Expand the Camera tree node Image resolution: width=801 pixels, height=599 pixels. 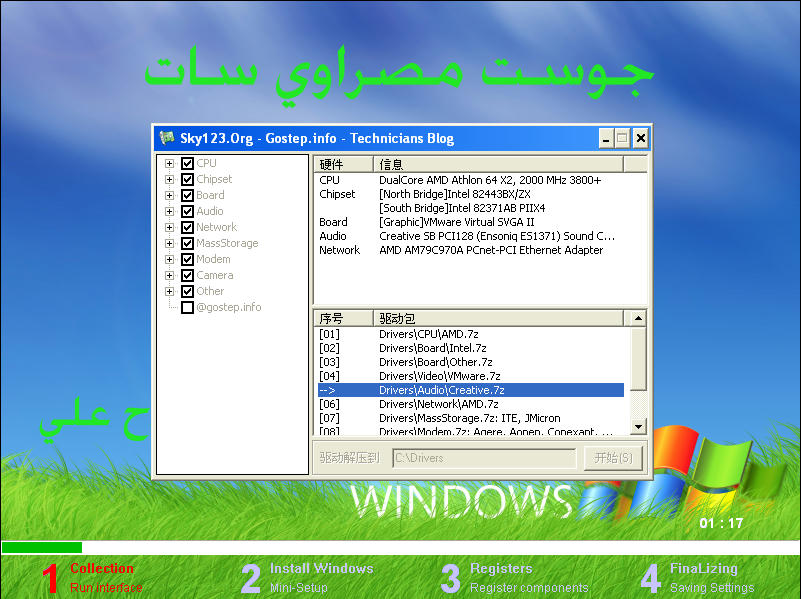tap(169, 275)
